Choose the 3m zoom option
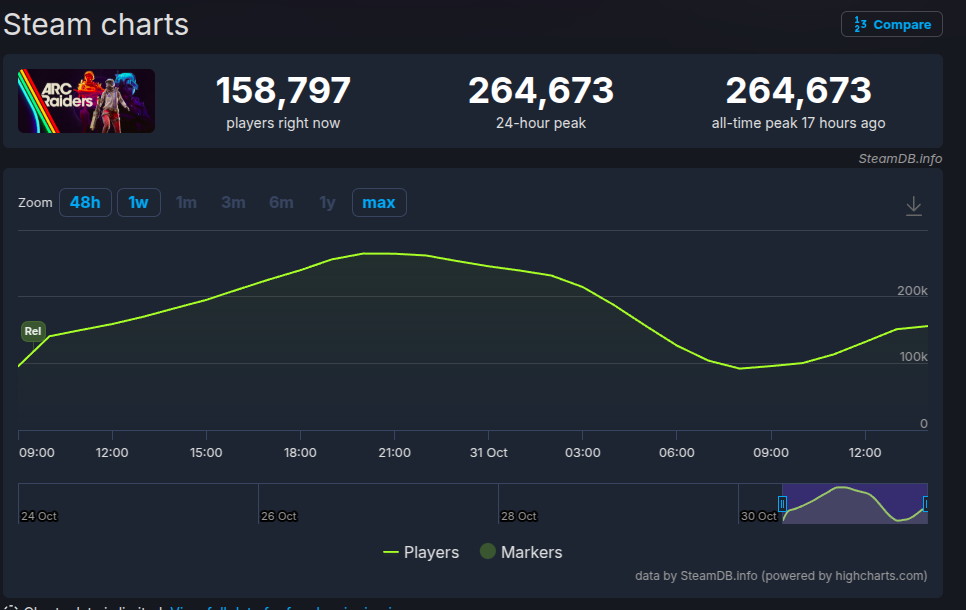966x610 pixels. (x=233, y=203)
